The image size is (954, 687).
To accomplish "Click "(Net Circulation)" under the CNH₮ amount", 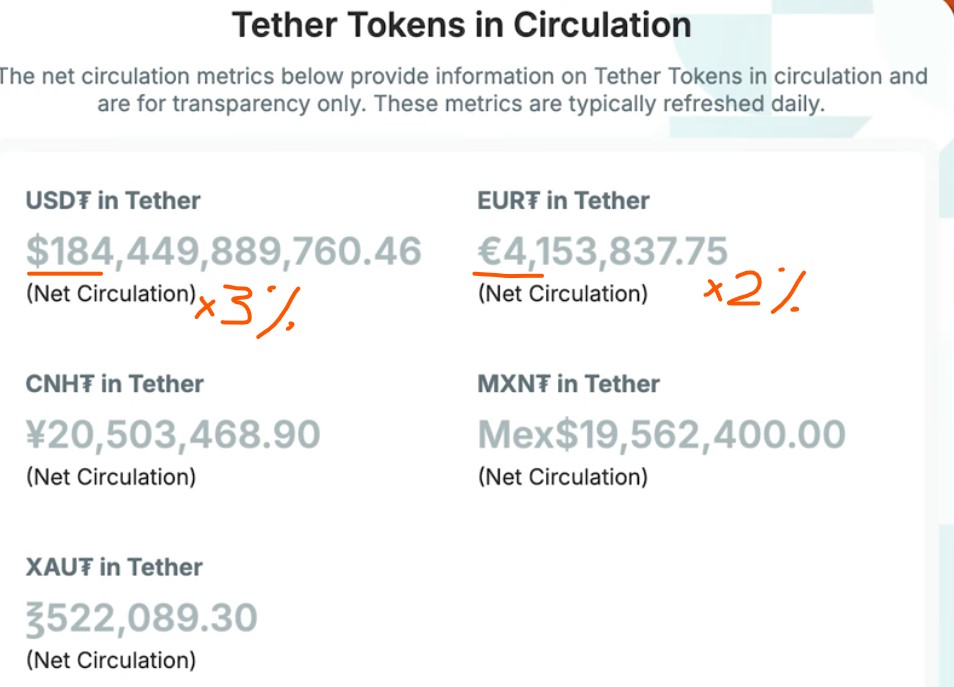I will point(110,477).
